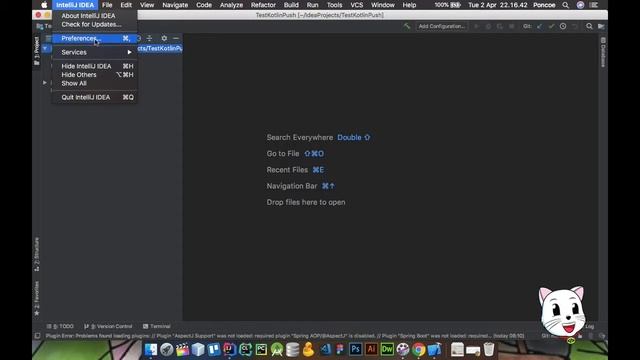Open PyCharm icon in Dock
Viewport: 640px width, 360px height.
(261, 349)
